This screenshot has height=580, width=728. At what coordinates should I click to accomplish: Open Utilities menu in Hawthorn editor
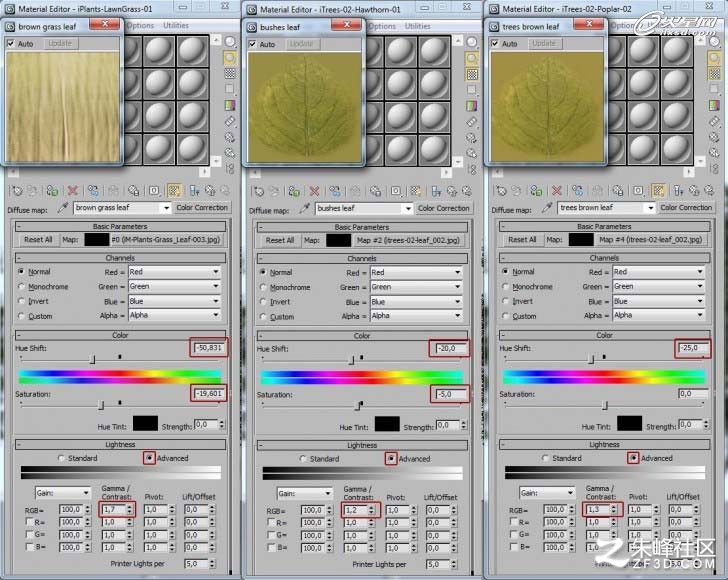click(417, 26)
